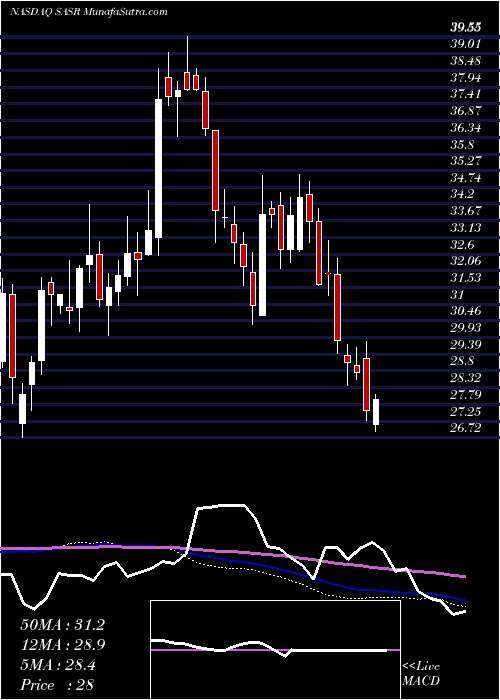
Task: Click the 50MA : 31.2 readout
Action: 62,625
